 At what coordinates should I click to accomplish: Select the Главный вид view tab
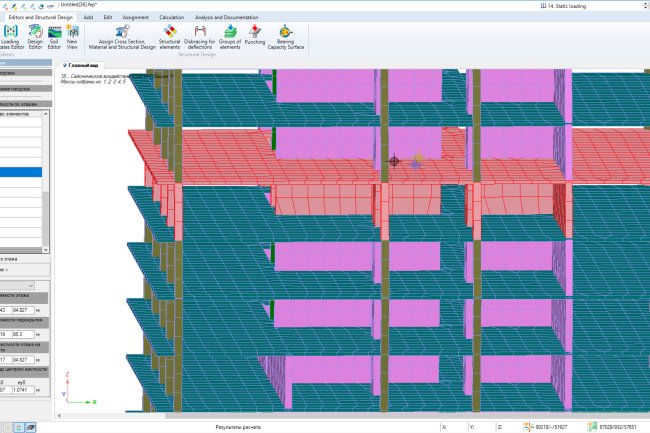point(82,64)
